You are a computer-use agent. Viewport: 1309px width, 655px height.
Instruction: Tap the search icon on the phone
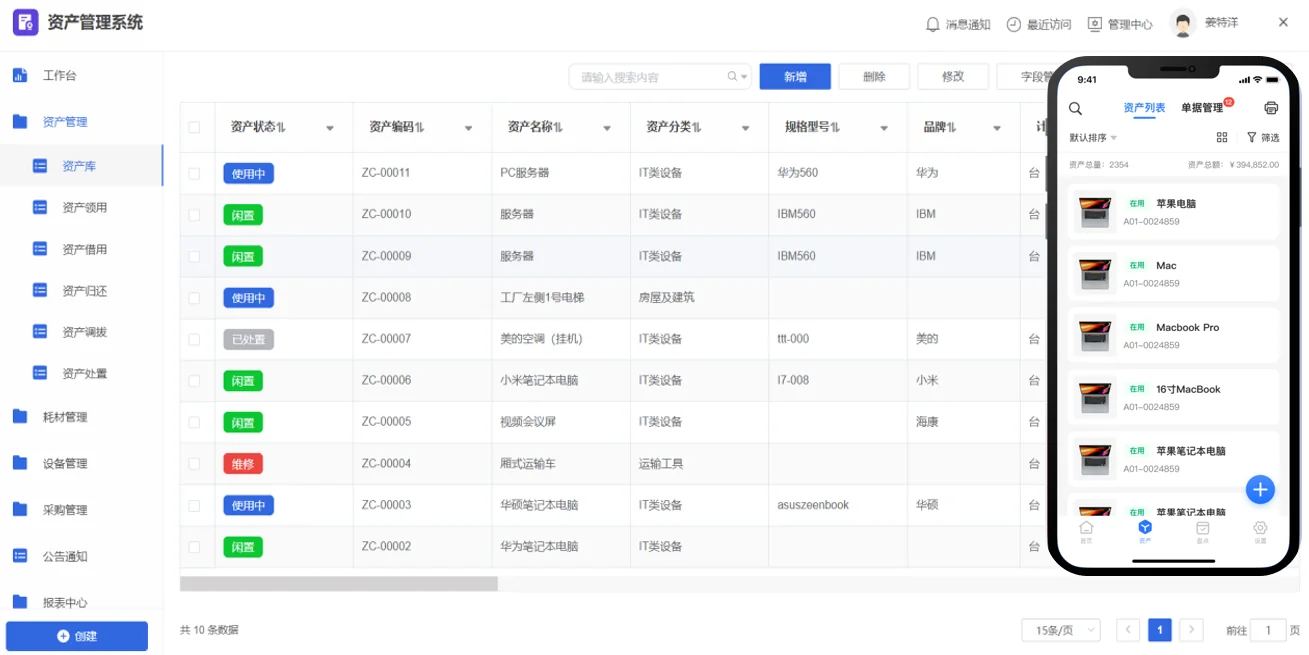point(1076,108)
